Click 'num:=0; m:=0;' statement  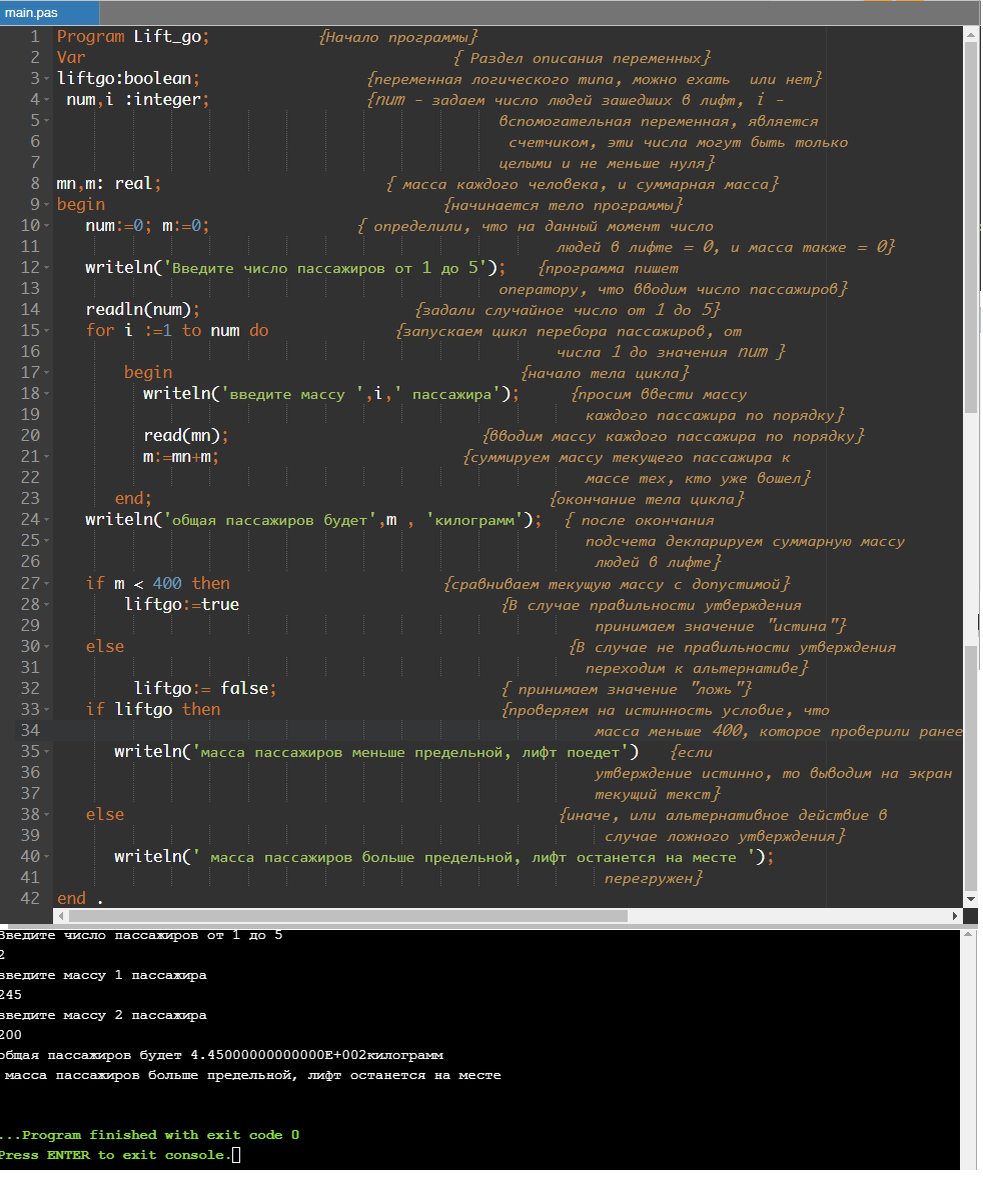(x=148, y=226)
